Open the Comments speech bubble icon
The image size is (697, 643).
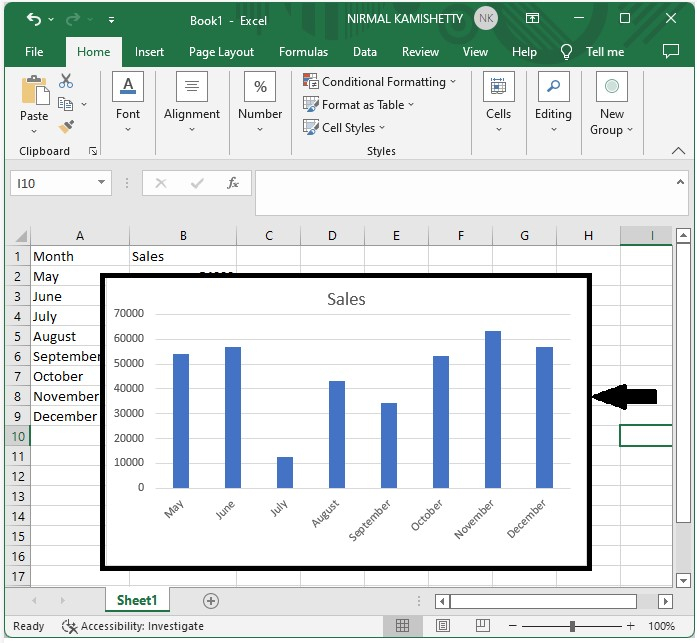671,52
